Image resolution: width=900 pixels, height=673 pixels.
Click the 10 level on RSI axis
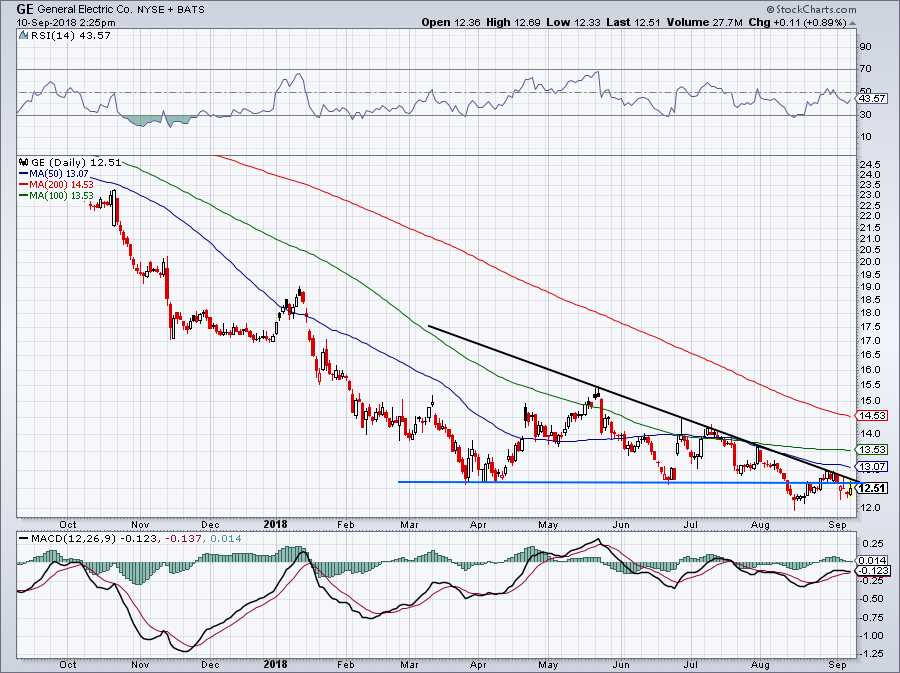click(865, 137)
